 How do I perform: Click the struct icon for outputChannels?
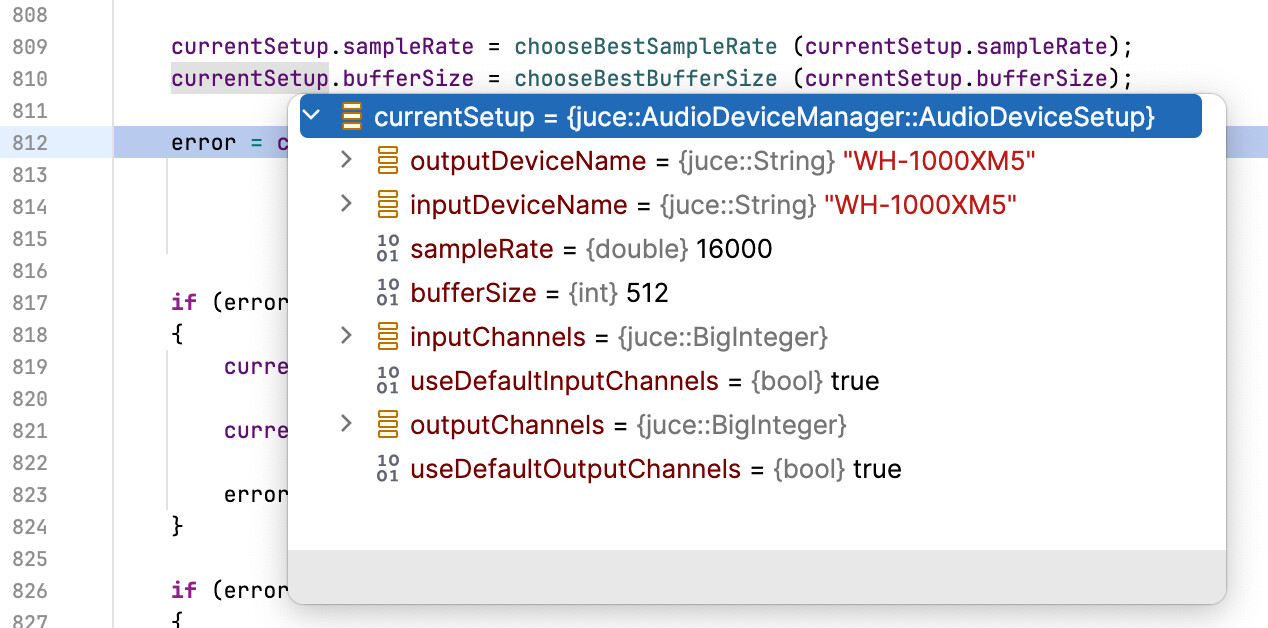pos(387,425)
